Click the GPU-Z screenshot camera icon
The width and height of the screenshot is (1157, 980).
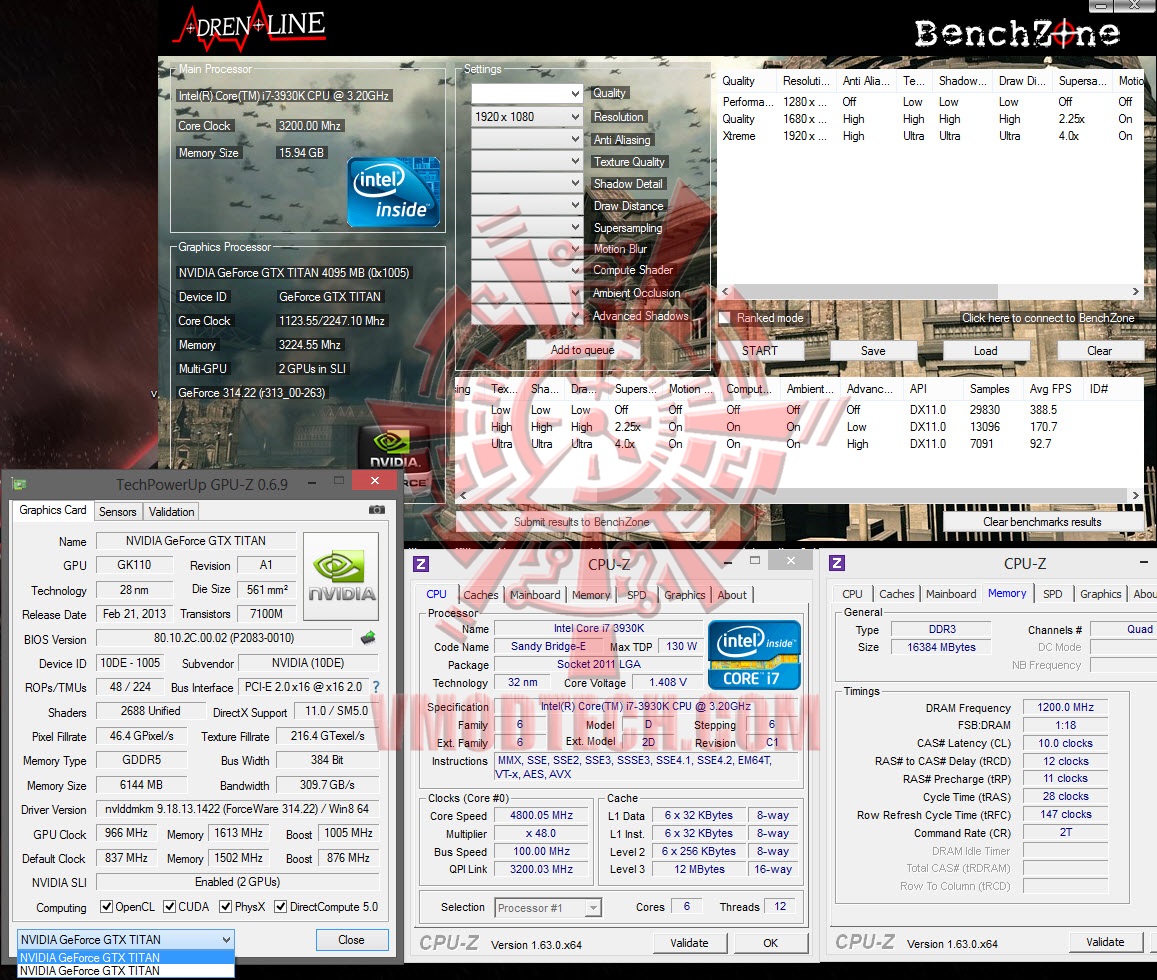pyautogui.click(x=376, y=509)
